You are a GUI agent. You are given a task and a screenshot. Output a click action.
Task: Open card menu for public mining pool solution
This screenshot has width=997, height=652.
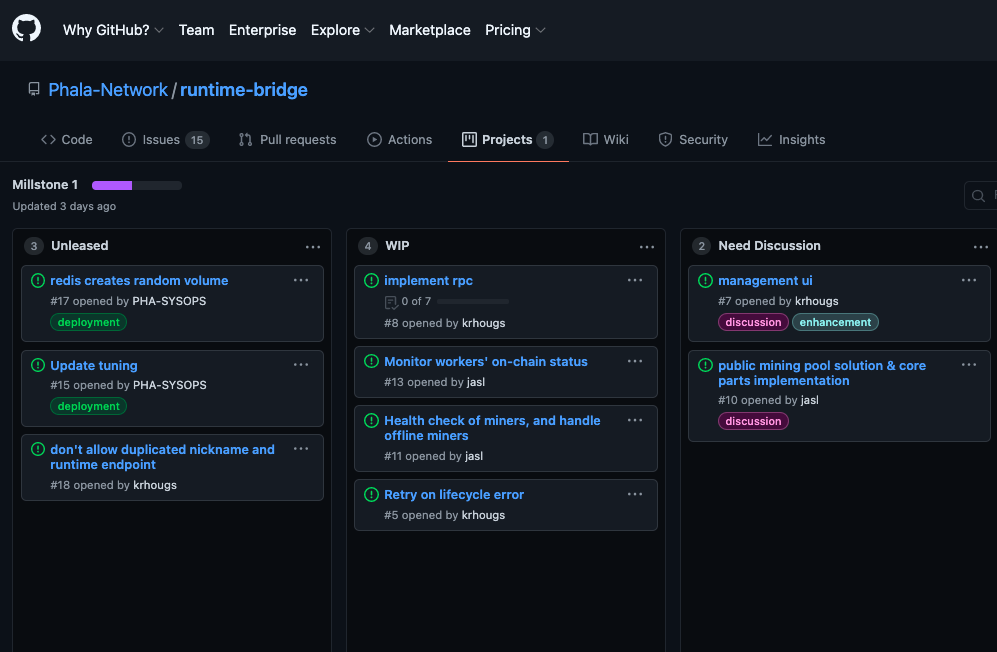click(968, 364)
